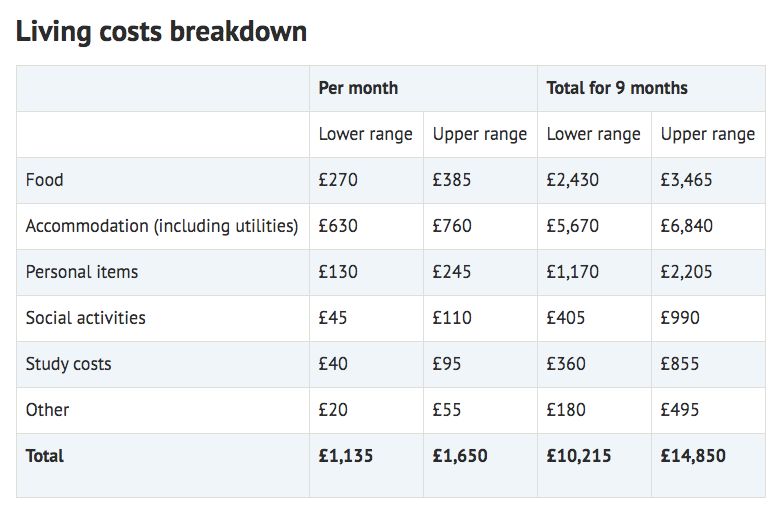Select the £3,465 food upper cell

coord(686,180)
